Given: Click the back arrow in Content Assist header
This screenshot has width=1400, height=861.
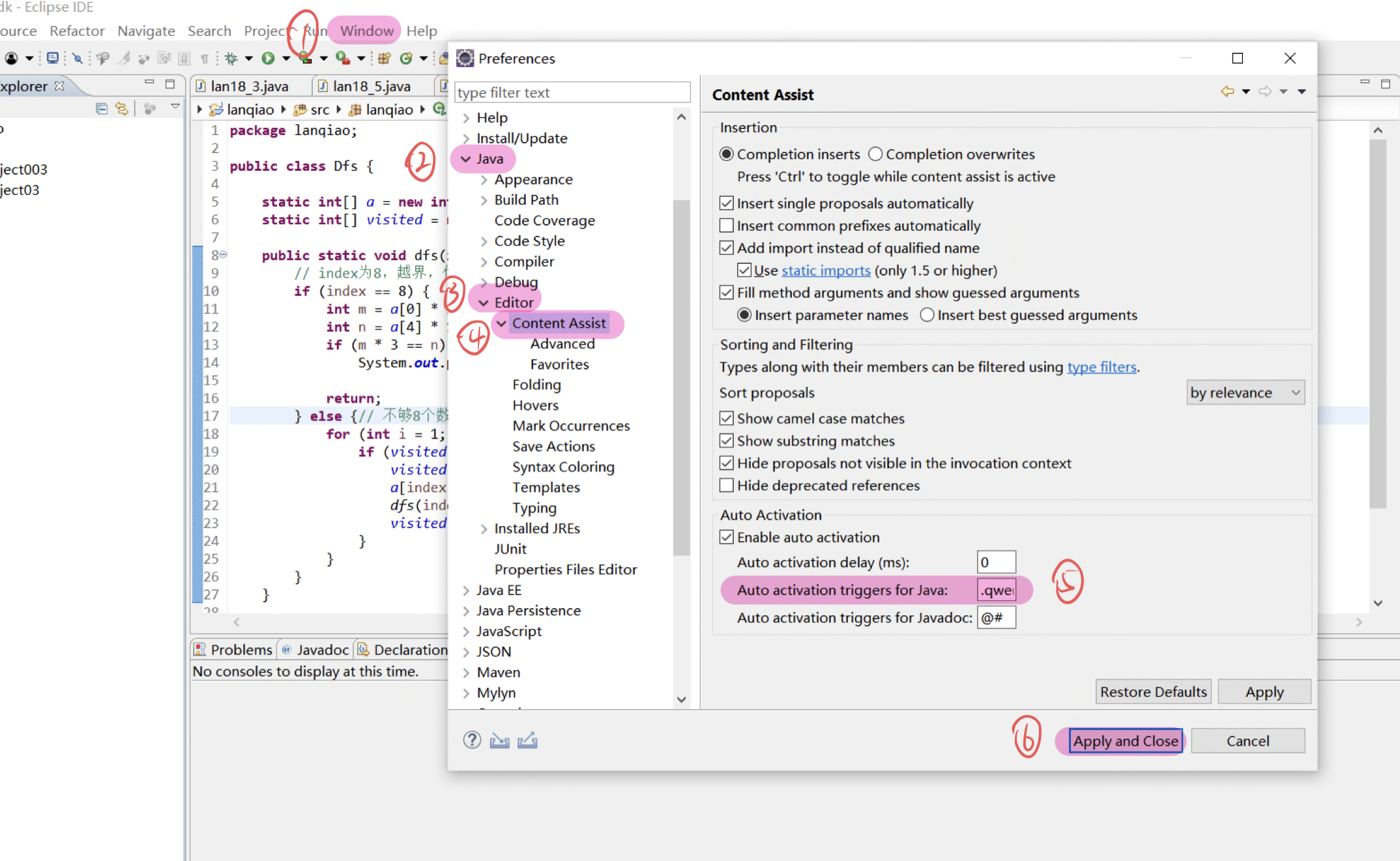Looking at the screenshot, I should click(1227, 92).
